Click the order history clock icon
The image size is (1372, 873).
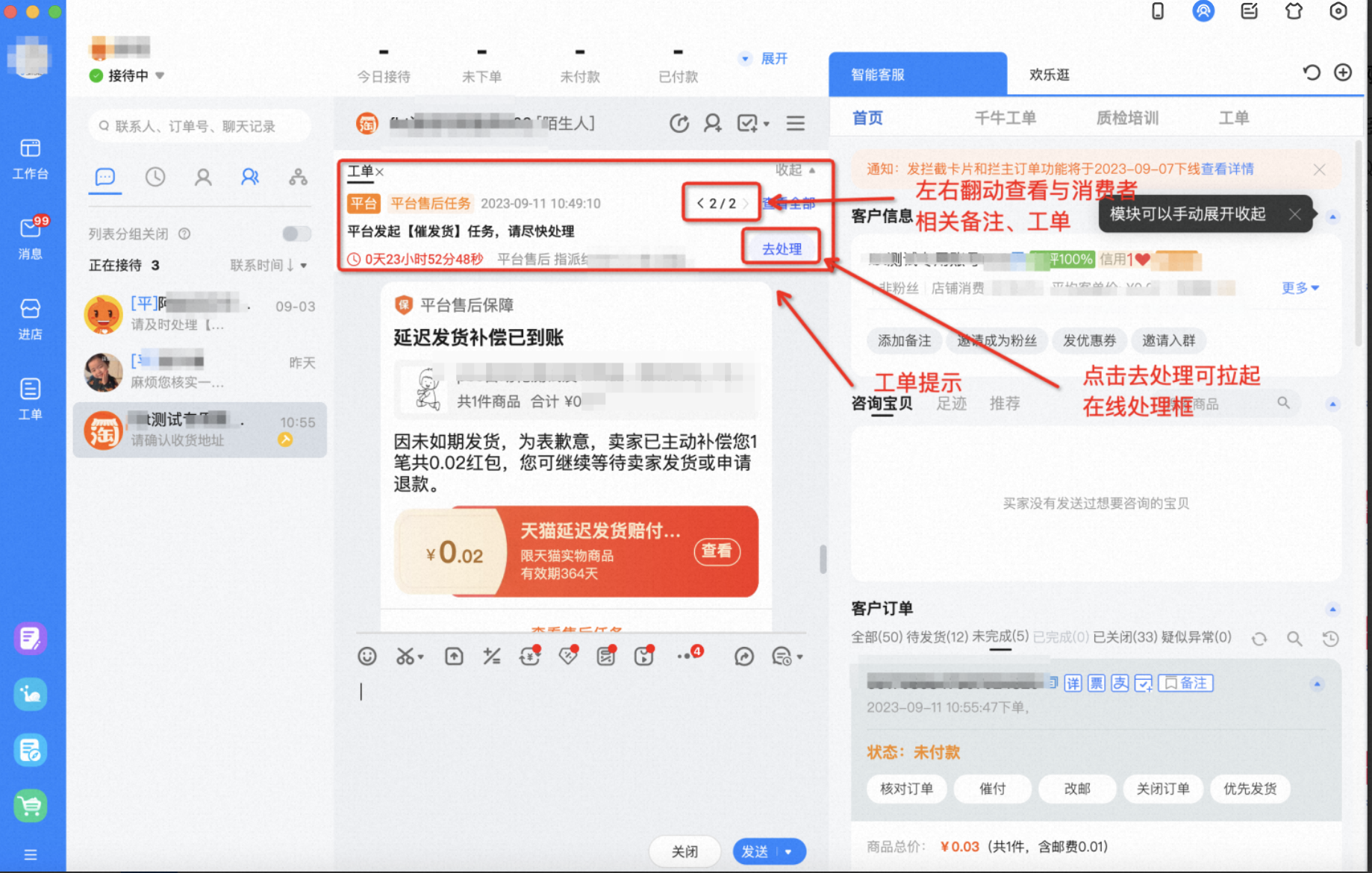1330,638
